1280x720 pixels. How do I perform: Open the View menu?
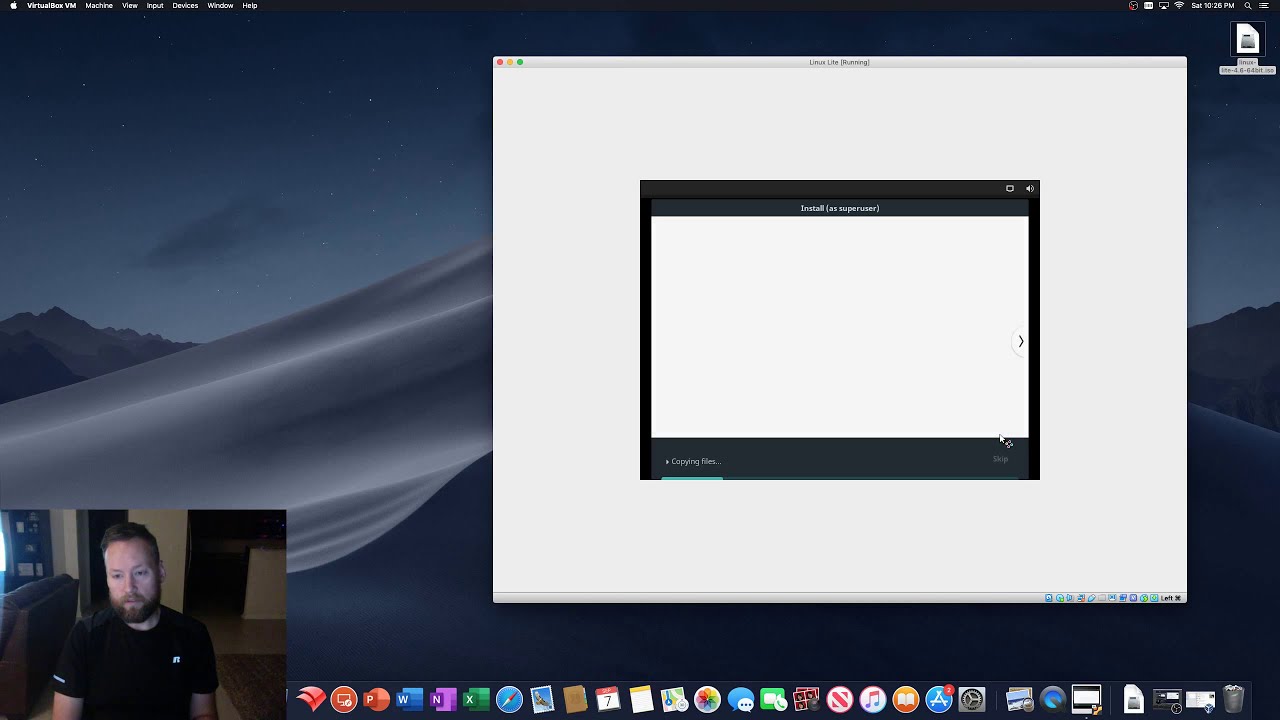click(130, 6)
